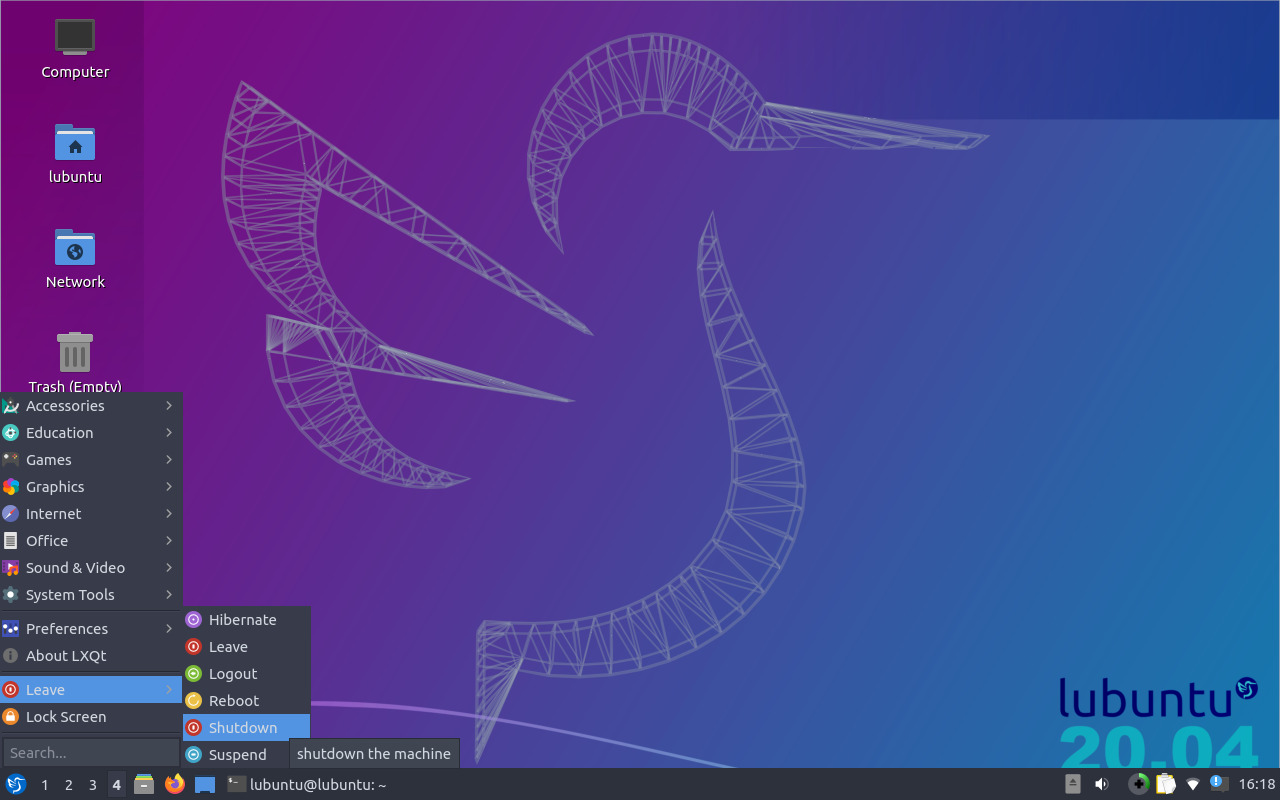
Task: Click the menu Search field
Action: pyautogui.click(x=91, y=752)
